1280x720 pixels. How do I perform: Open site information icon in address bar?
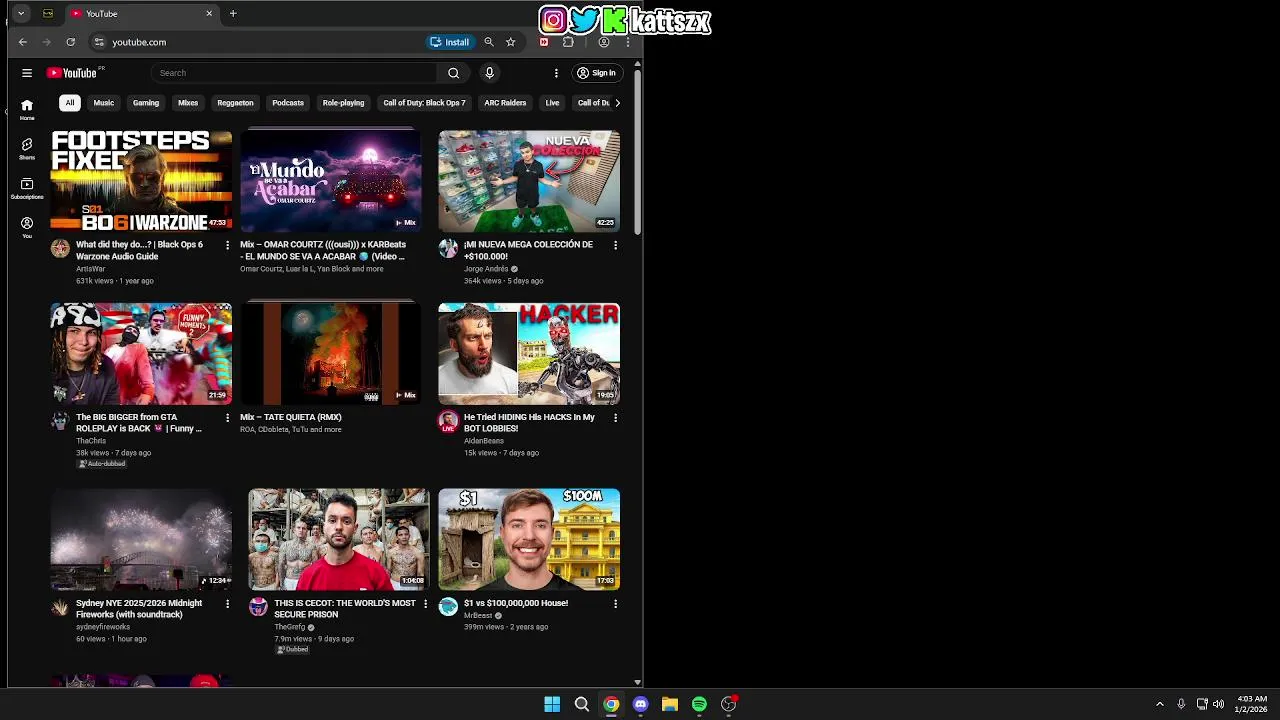[x=98, y=42]
